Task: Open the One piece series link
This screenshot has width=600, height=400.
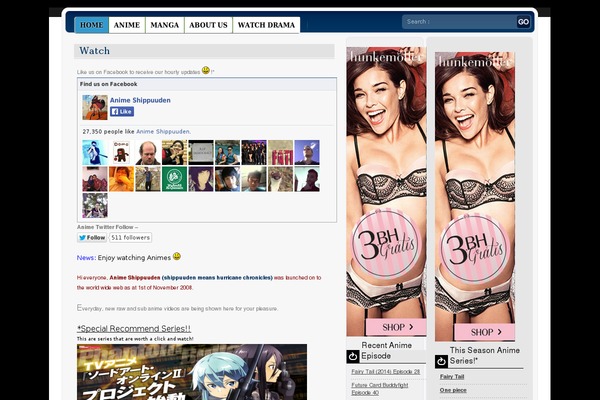Action: pos(452,390)
